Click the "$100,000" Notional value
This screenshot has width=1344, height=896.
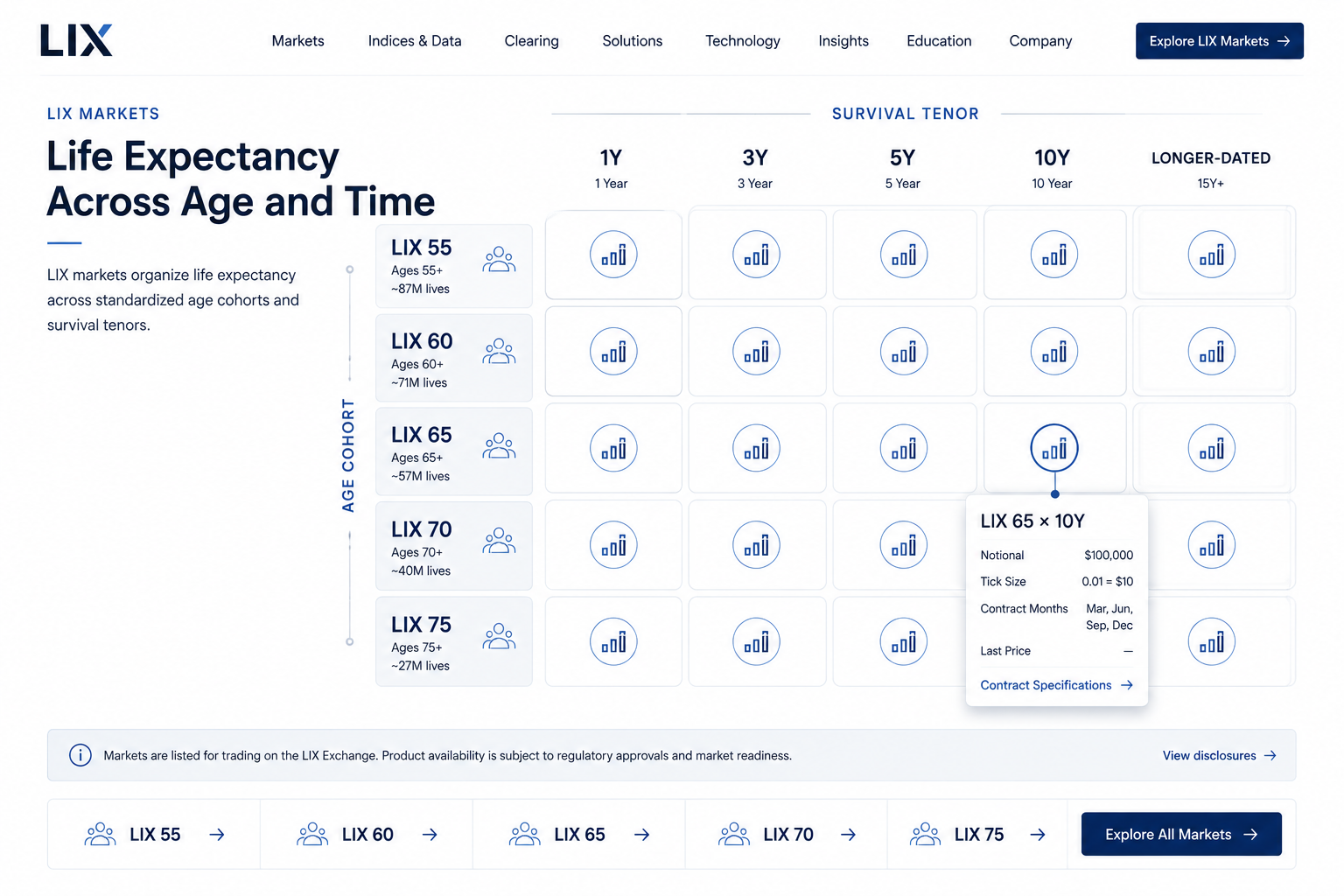pos(1109,555)
